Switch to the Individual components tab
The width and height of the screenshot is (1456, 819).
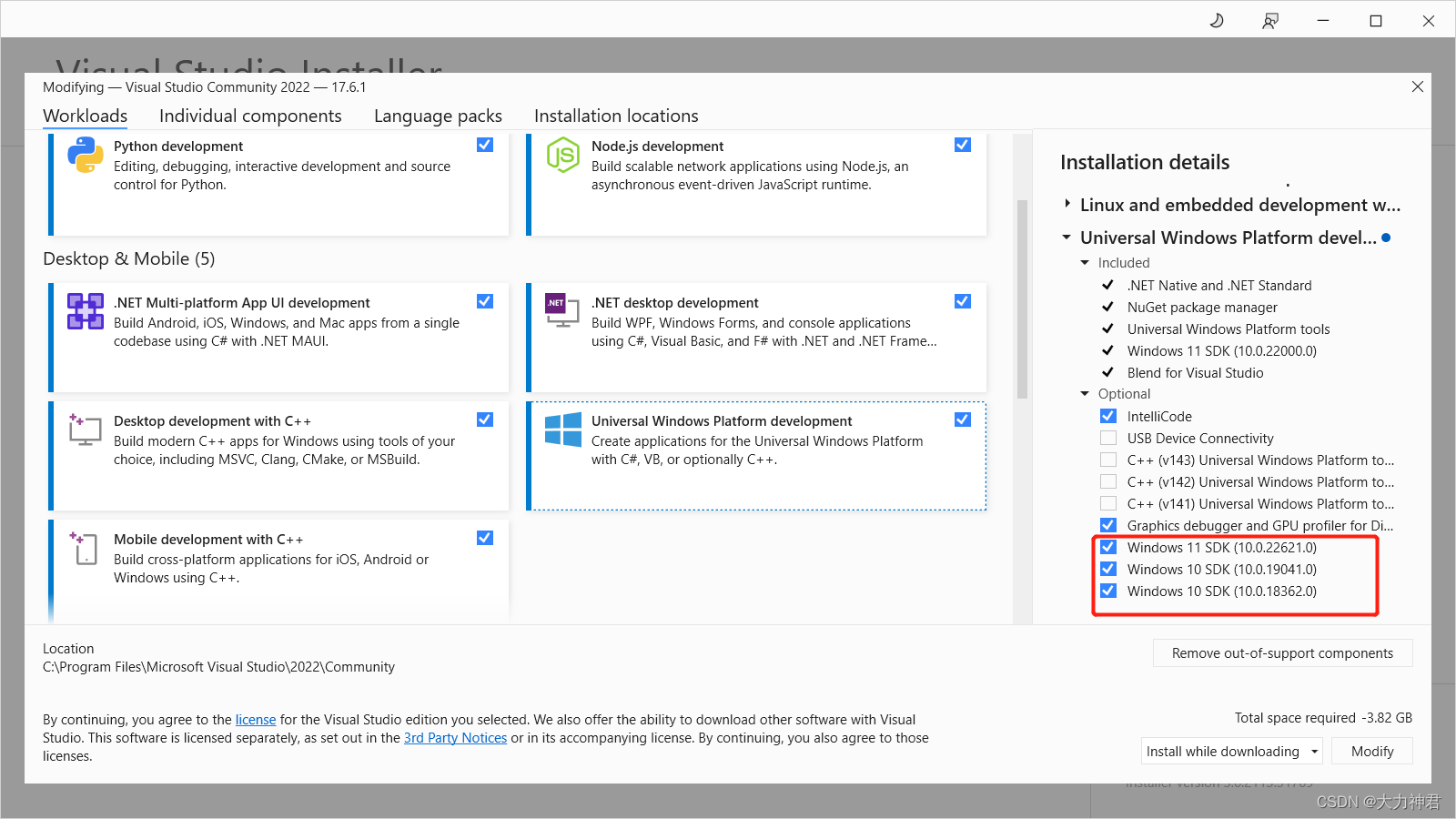click(x=250, y=116)
